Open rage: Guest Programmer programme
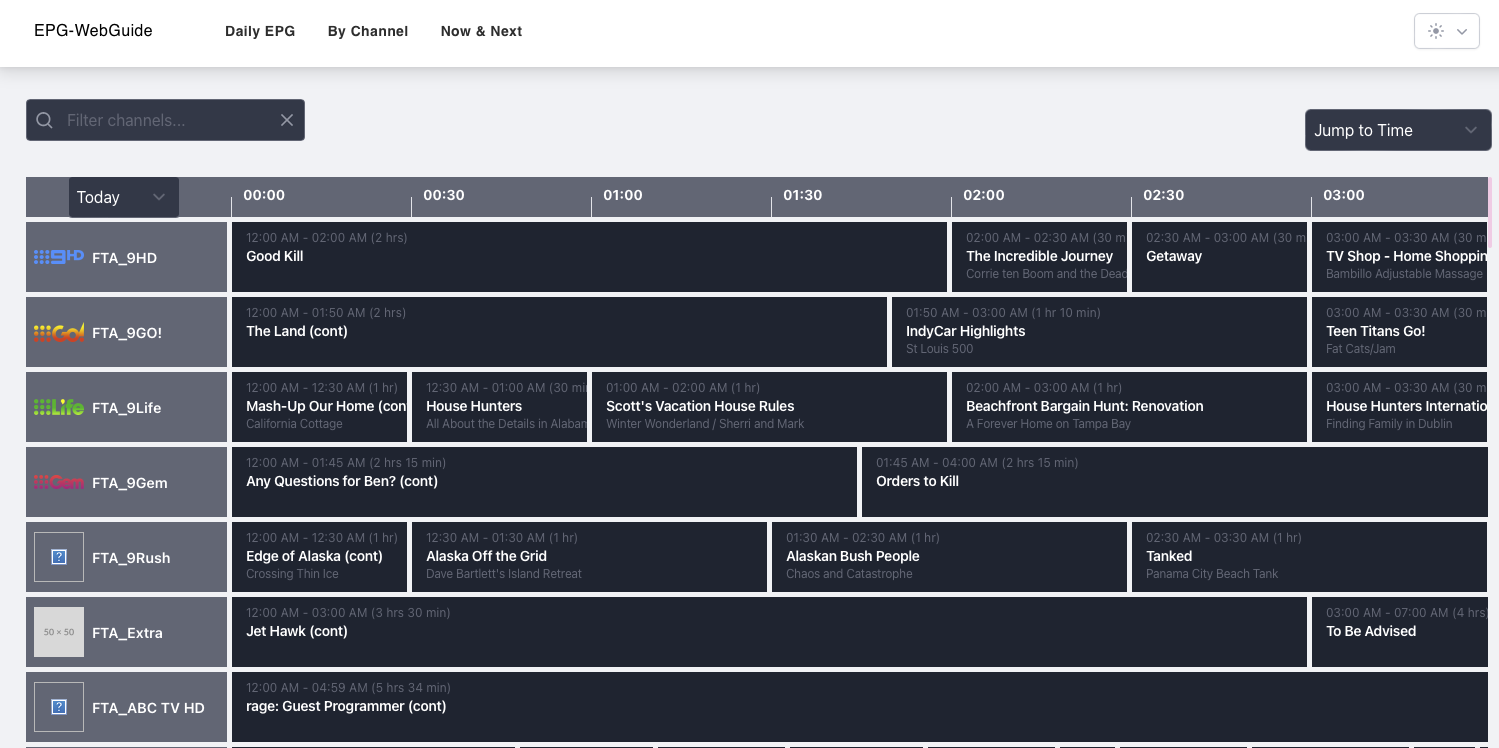The width and height of the screenshot is (1499, 748). pyautogui.click(x=860, y=707)
